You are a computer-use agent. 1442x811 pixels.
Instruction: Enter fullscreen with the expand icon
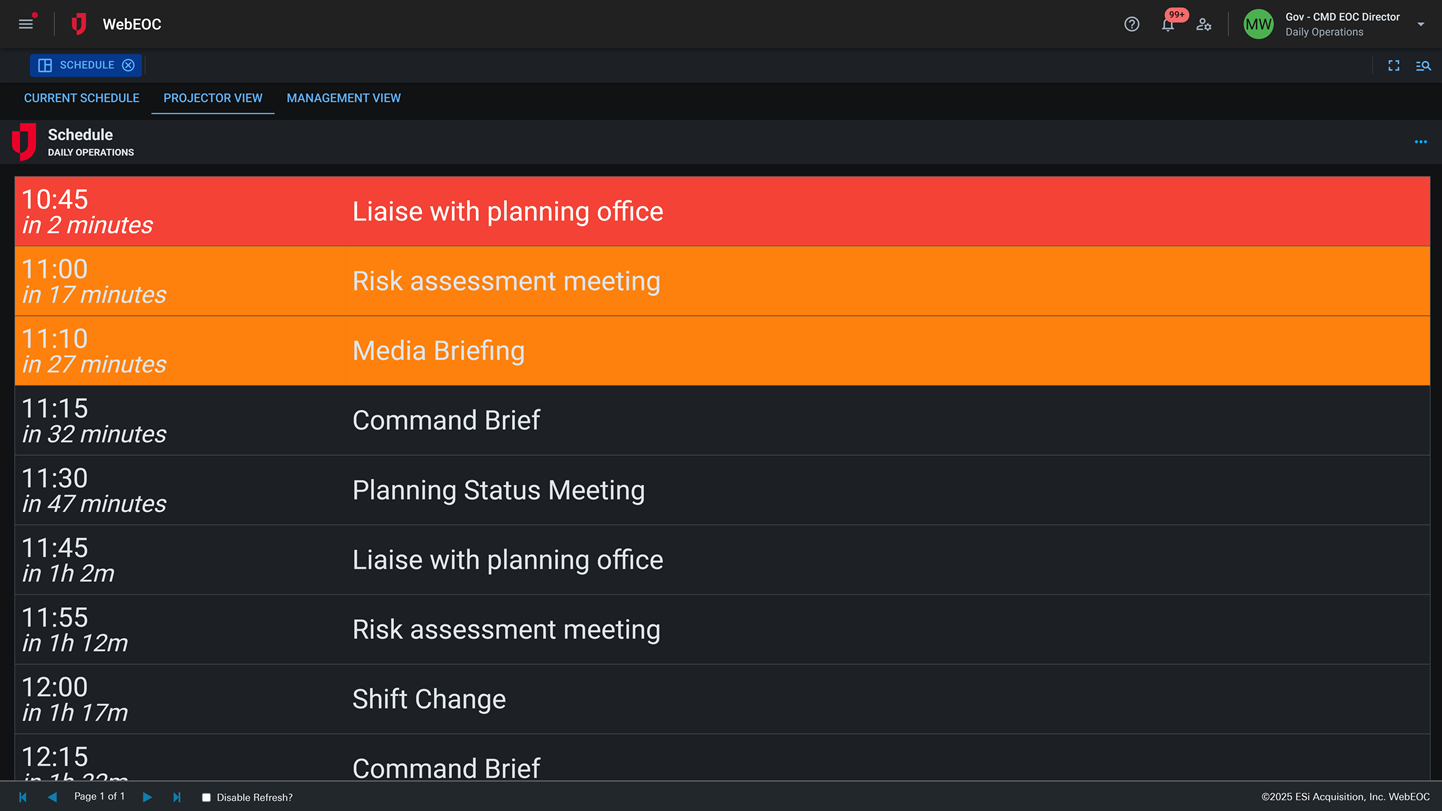[1394, 65]
